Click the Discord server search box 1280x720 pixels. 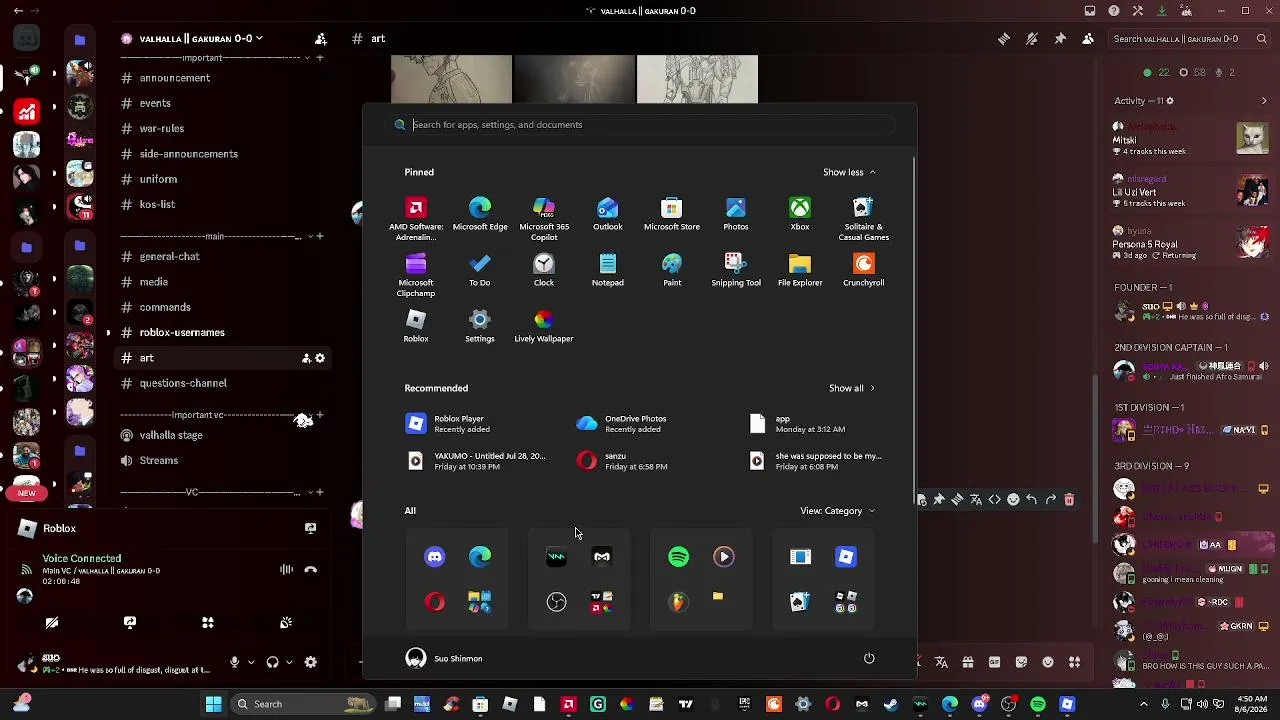point(1188,39)
